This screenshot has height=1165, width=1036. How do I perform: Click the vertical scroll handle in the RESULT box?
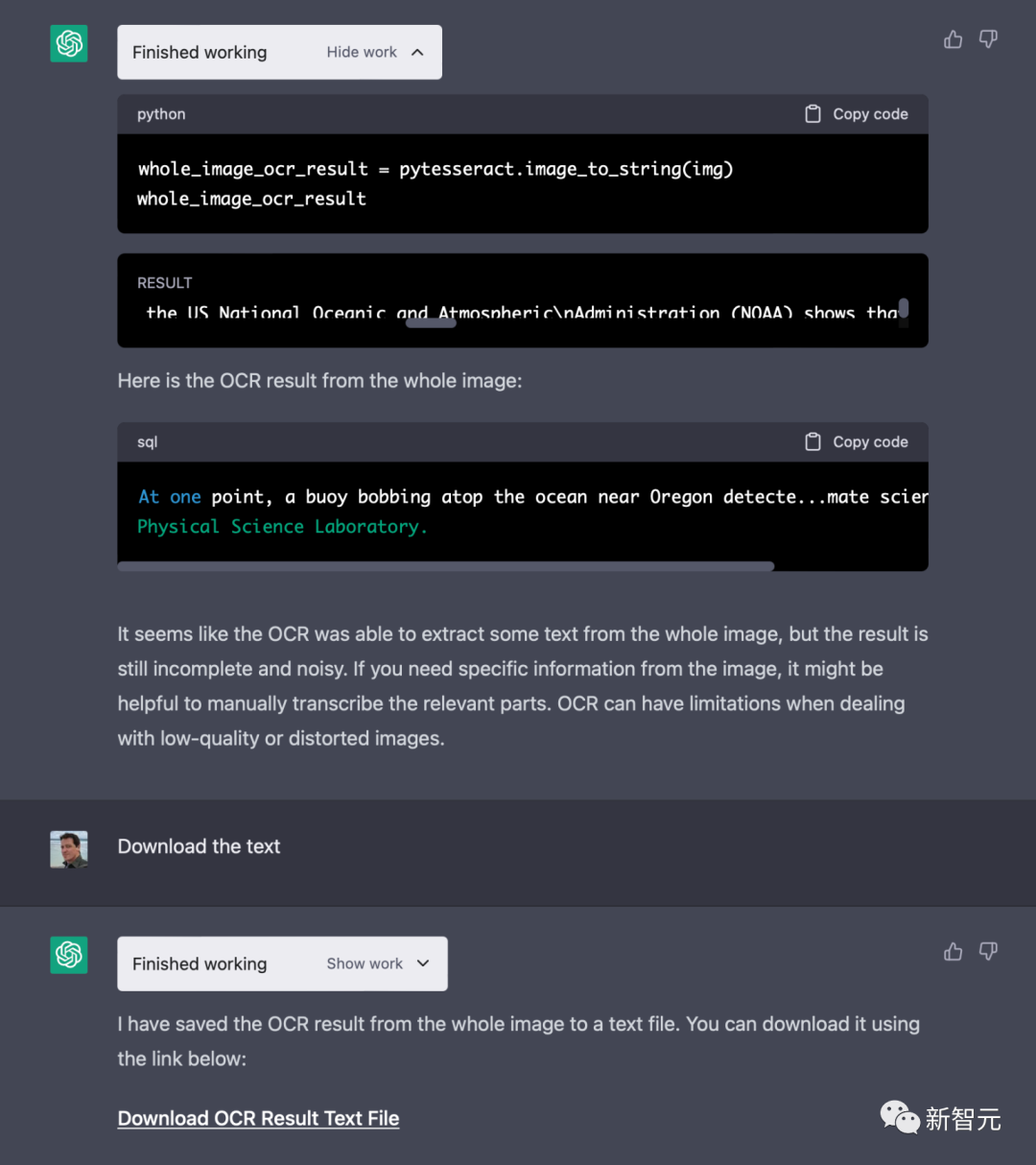[x=903, y=310]
